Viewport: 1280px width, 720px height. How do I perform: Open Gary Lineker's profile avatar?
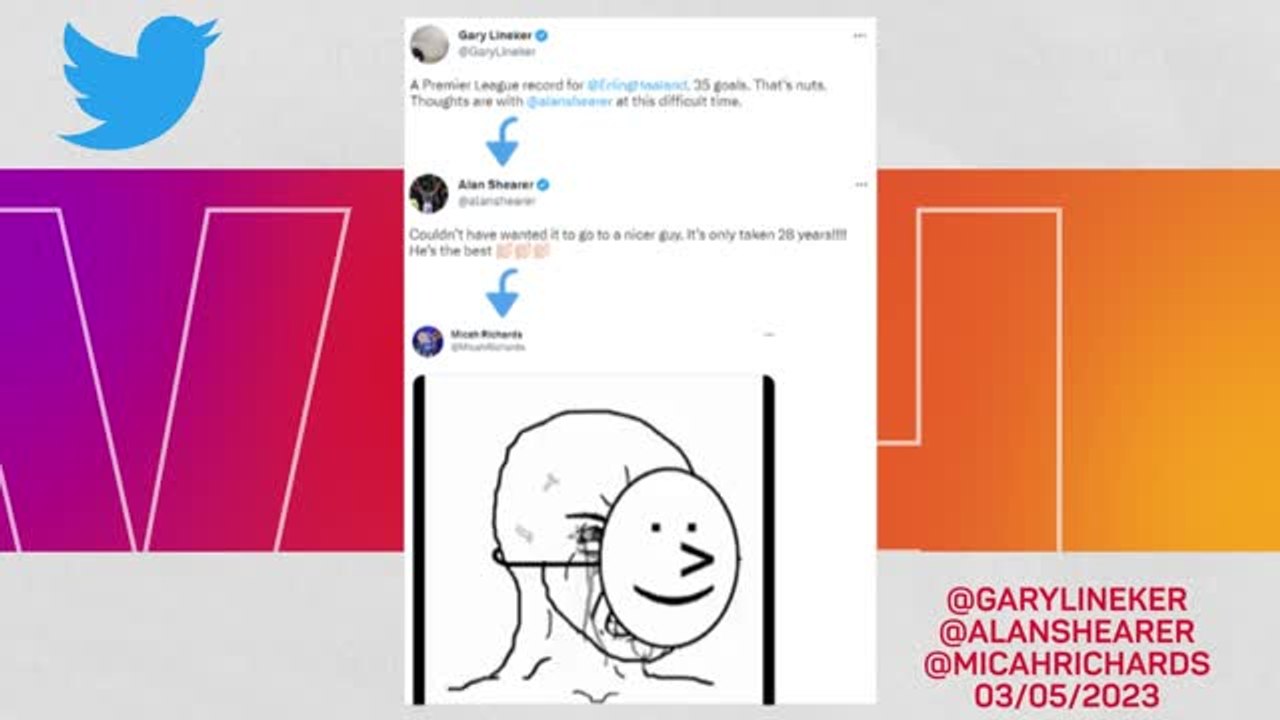click(x=429, y=44)
